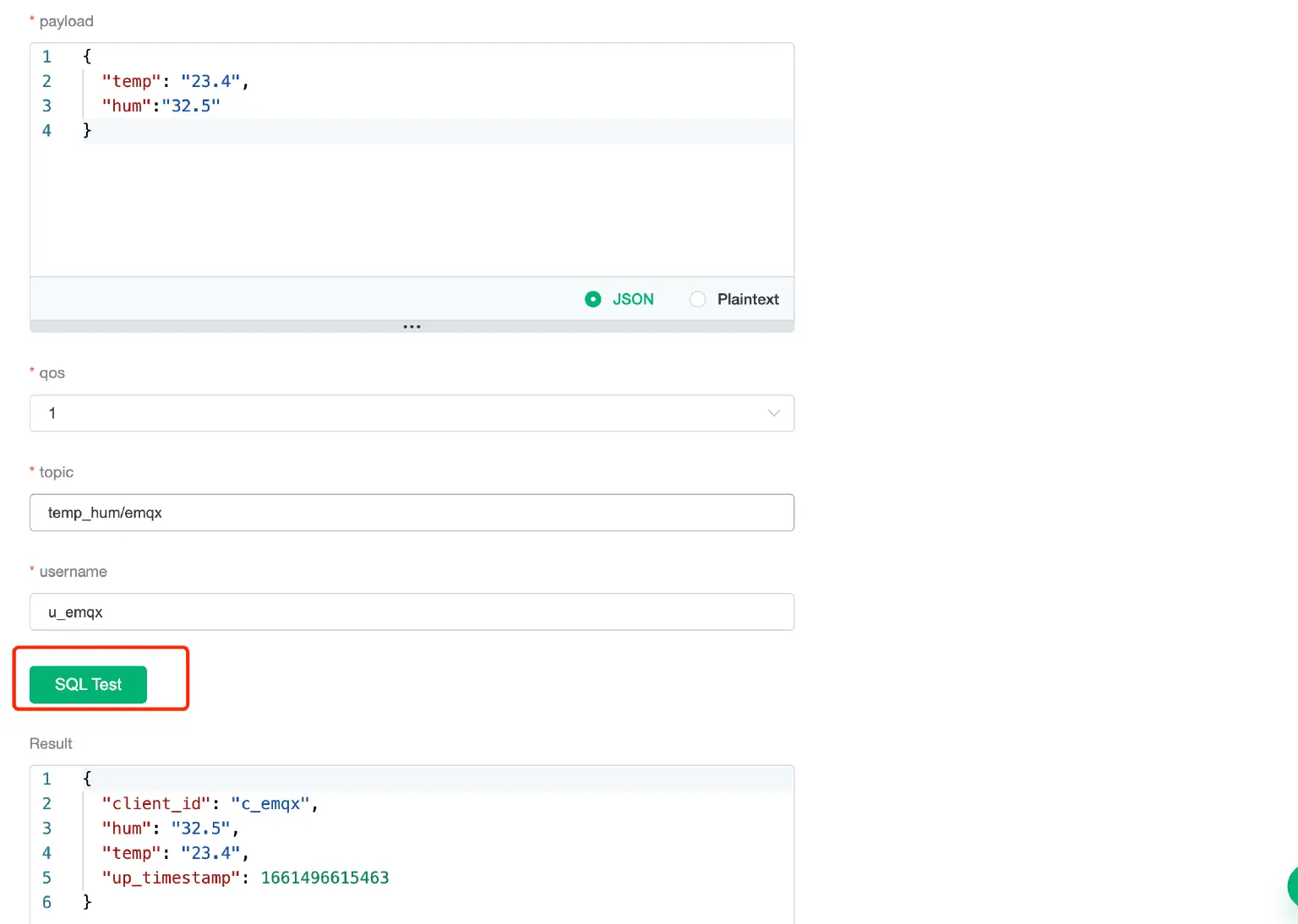Run the SQL Test
1298x924 pixels.
coord(87,684)
